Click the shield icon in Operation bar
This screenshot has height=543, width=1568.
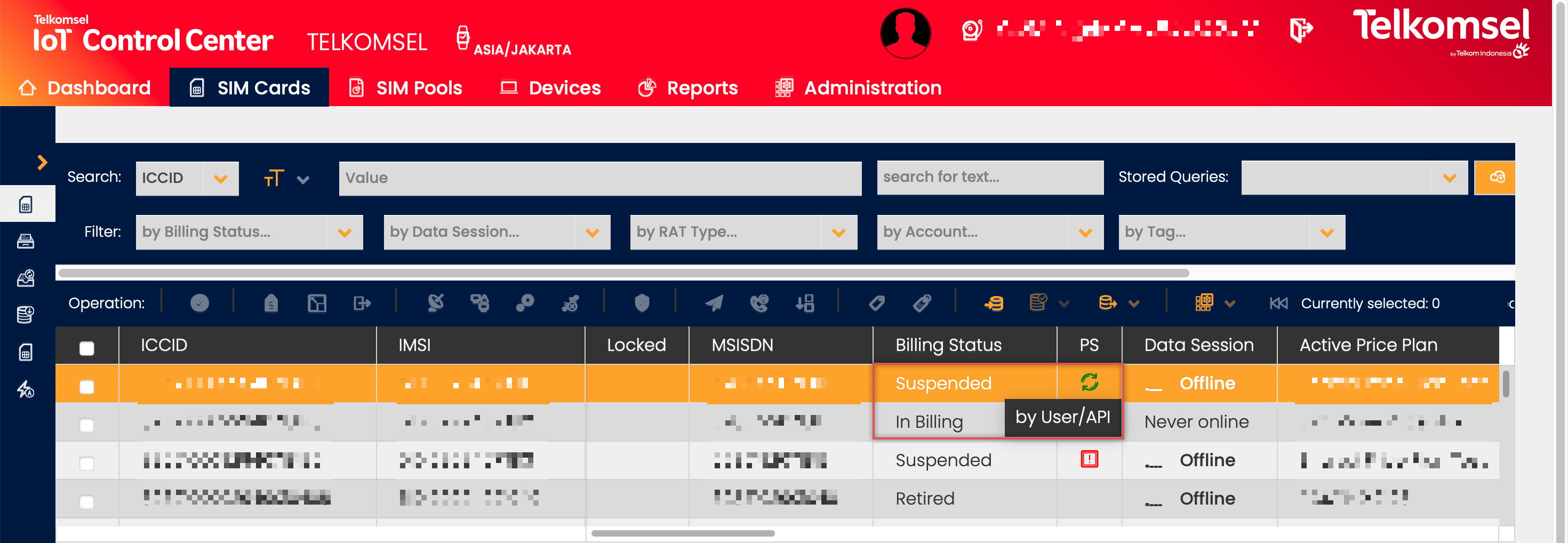pos(642,302)
